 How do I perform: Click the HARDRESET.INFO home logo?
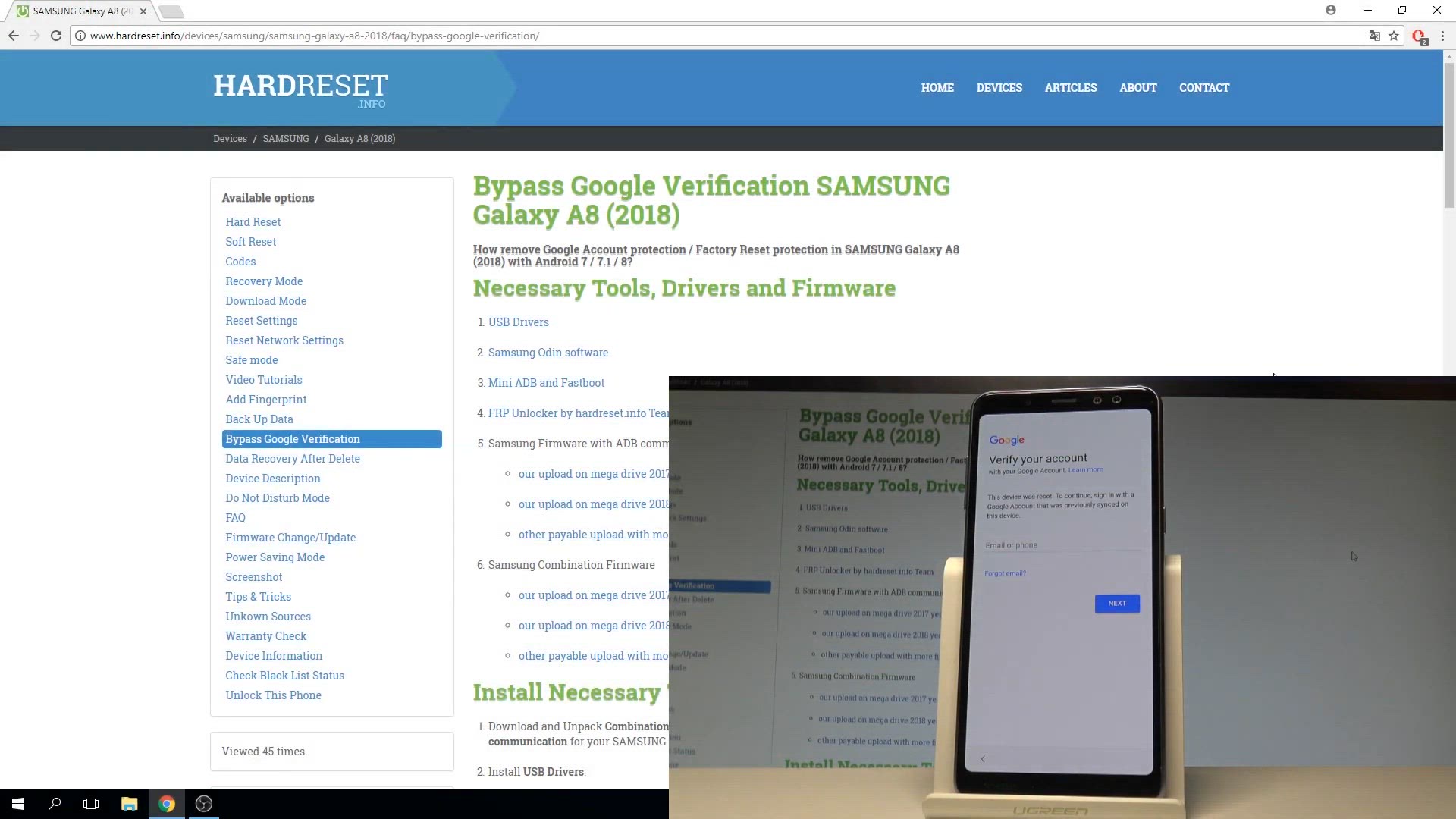tap(300, 90)
